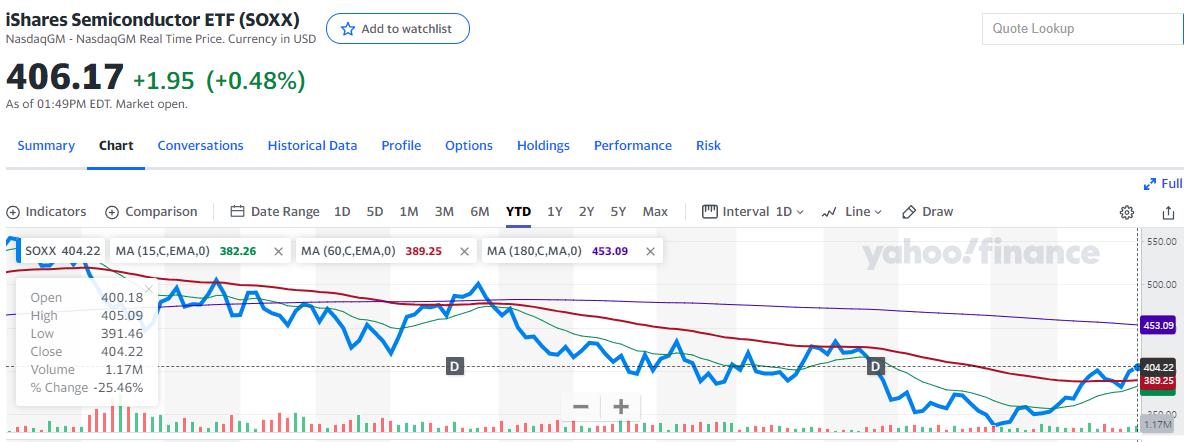The image size is (1184, 442).
Task: Open the Conversations tab
Action: (200, 146)
